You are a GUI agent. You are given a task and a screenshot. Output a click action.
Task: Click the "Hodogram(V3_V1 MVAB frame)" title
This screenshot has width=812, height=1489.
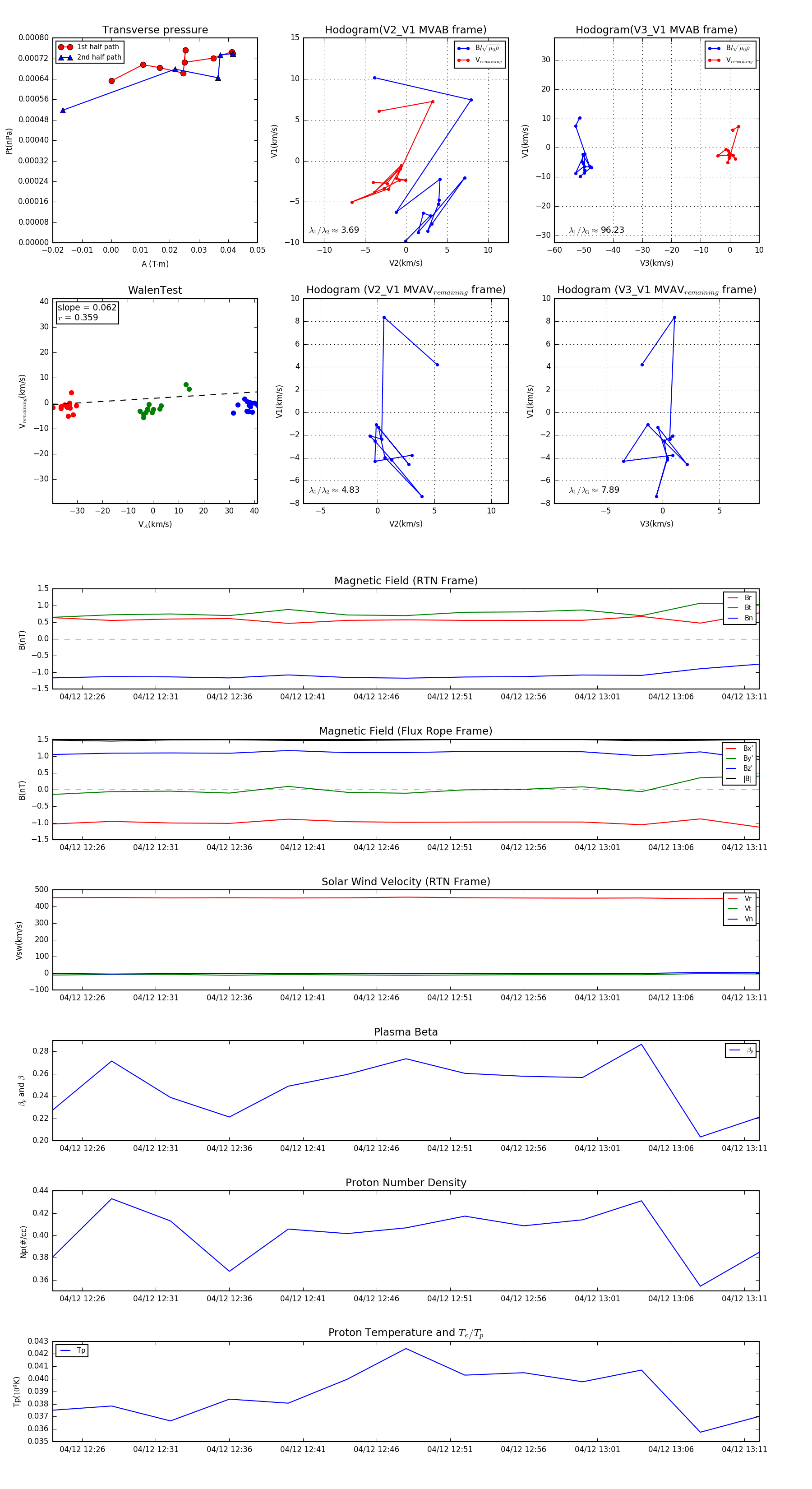(656, 30)
